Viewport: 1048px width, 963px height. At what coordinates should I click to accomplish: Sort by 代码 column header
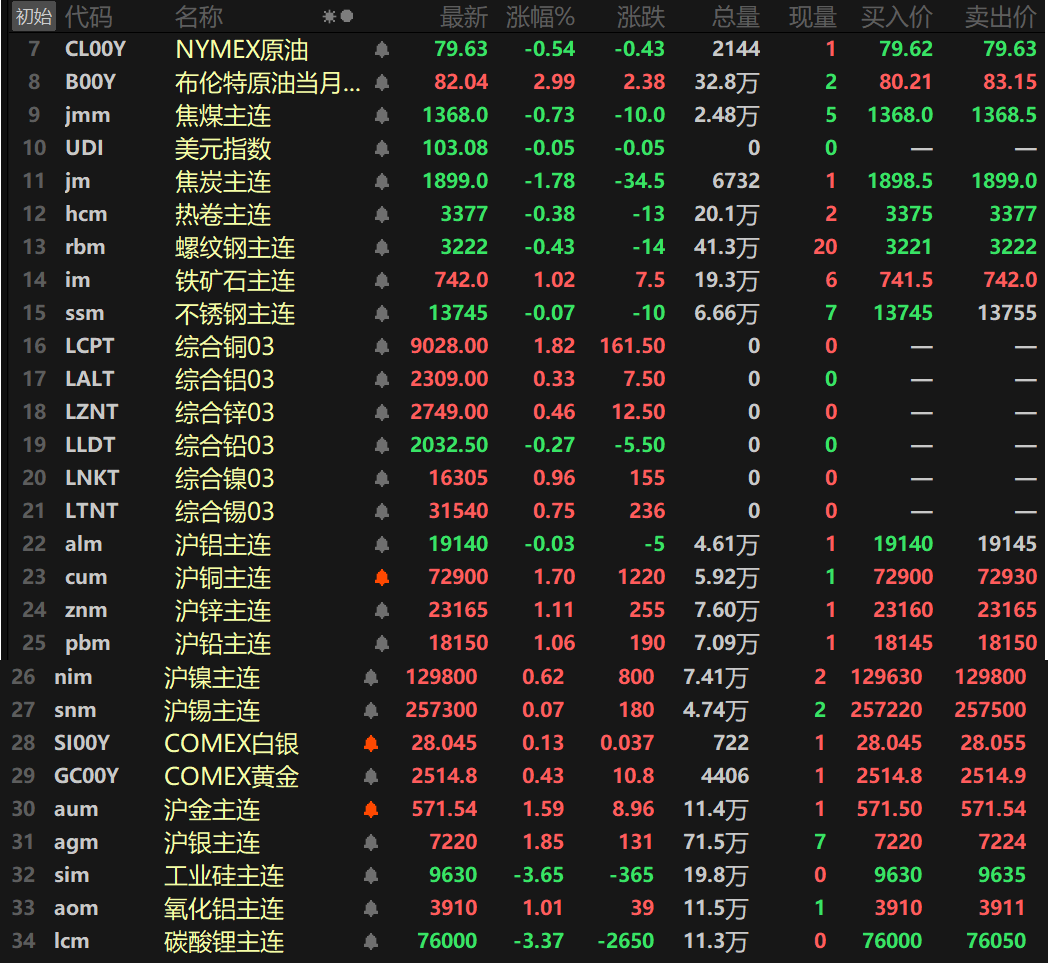tap(89, 17)
